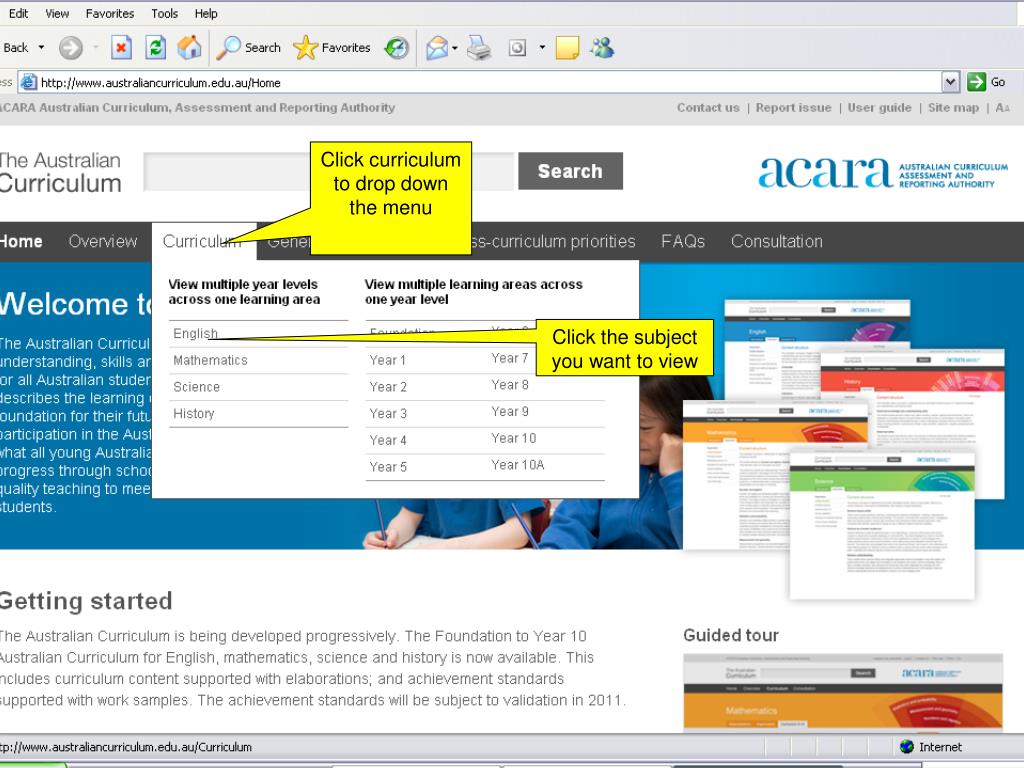
Task: Choose Mathematics learning area
Action: [x=210, y=360]
